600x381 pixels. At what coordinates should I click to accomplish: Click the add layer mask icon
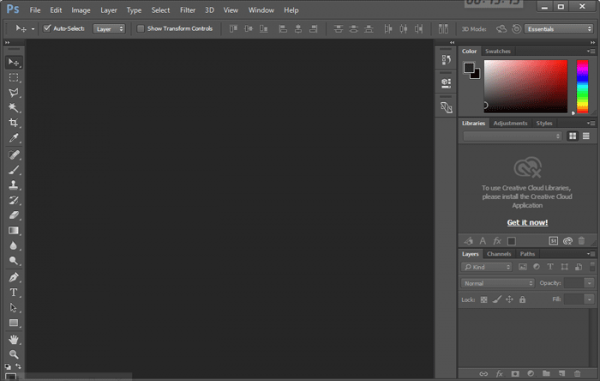(x=515, y=374)
